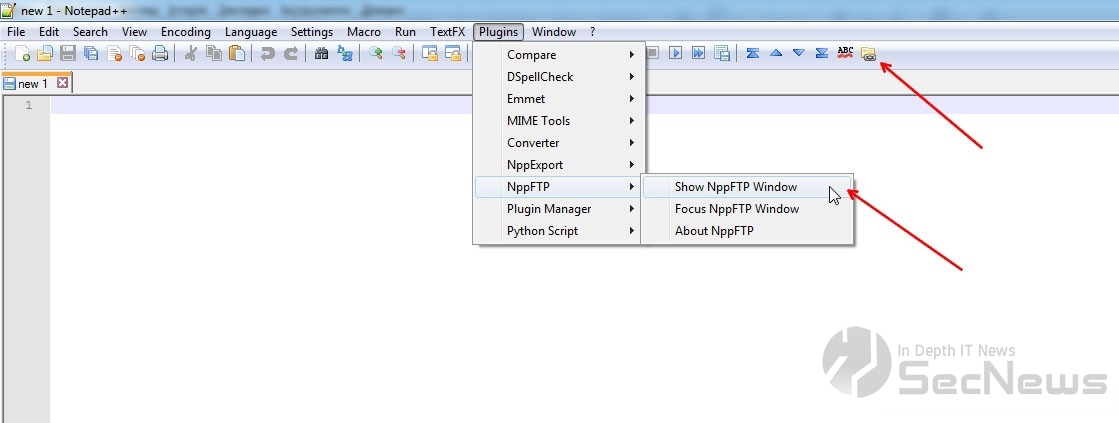
Task: Expand the Python Script submenu
Action: (560, 231)
